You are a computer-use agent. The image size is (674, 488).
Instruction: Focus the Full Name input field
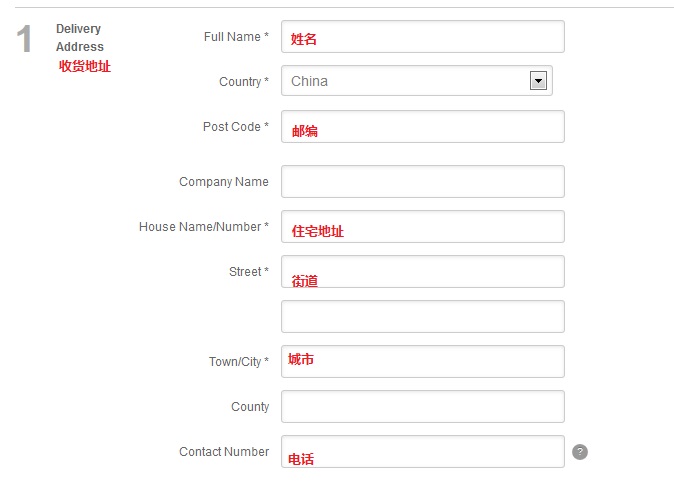click(x=423, y=37)
